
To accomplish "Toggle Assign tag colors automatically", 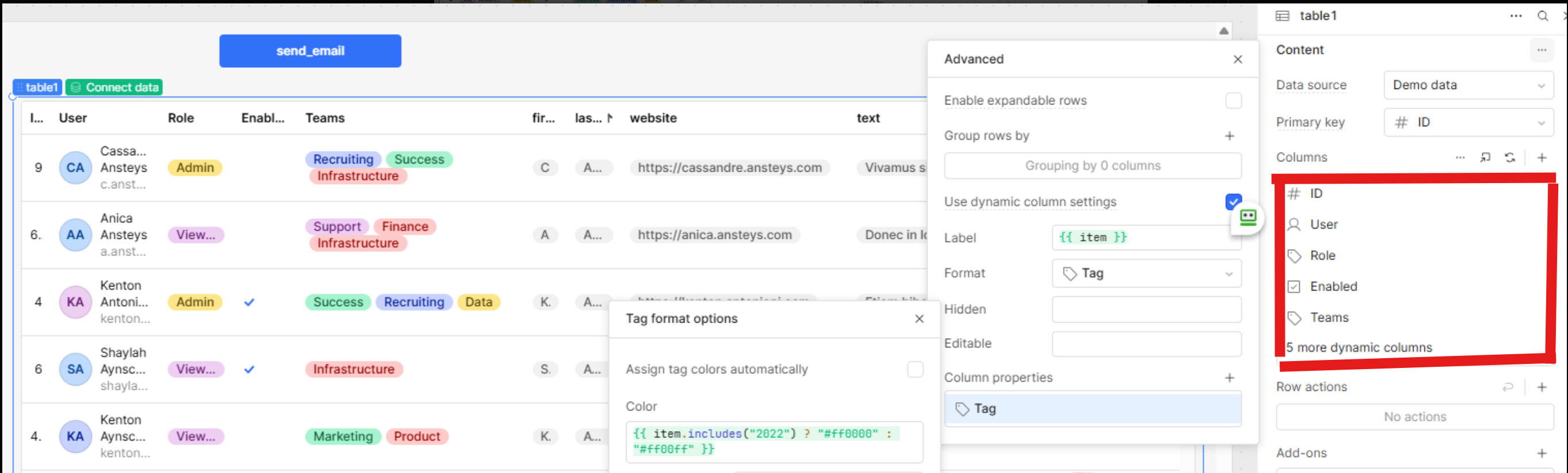I will (x=915, y=369).
